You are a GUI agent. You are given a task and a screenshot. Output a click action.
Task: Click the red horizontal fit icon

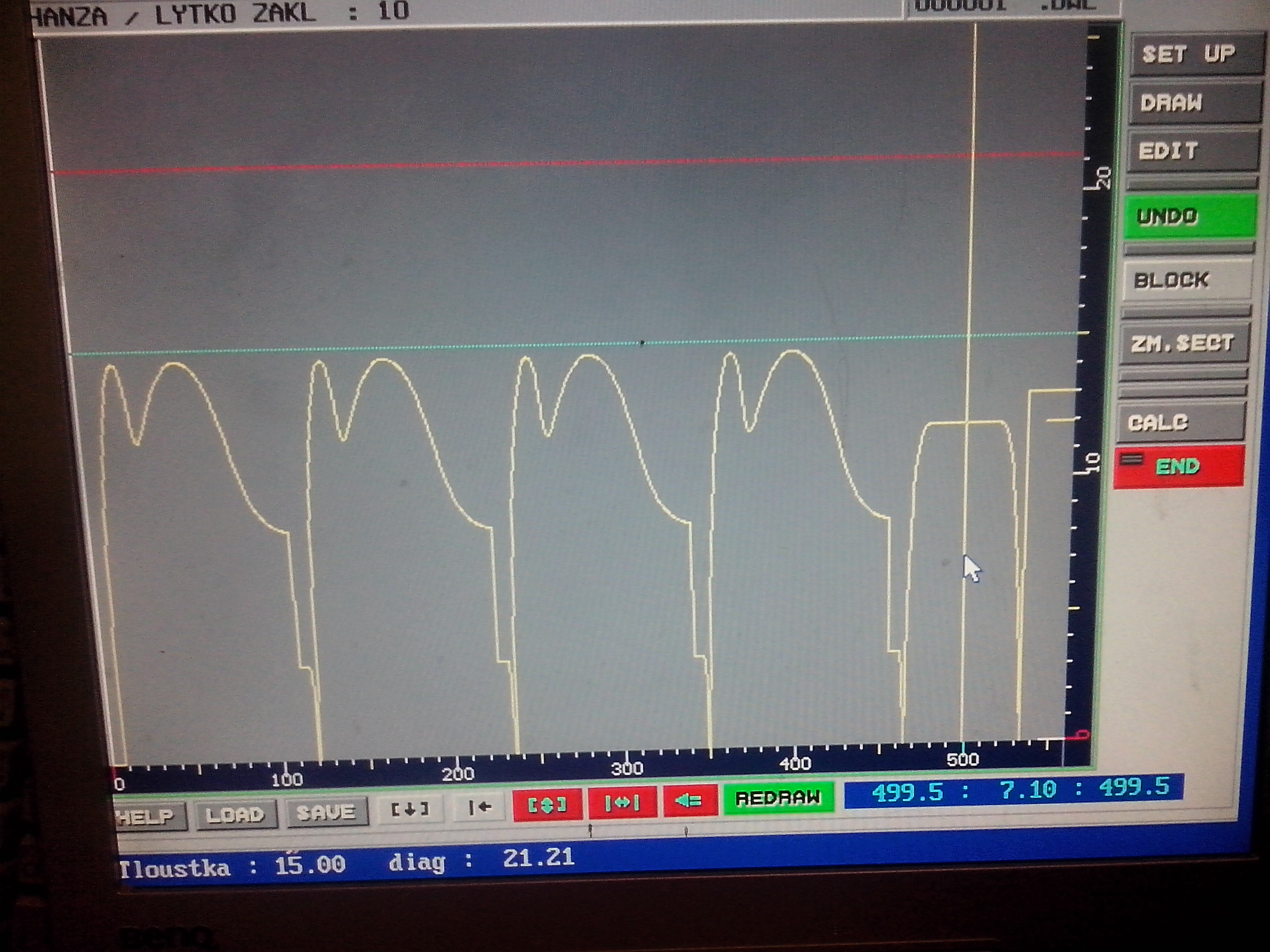623,802
